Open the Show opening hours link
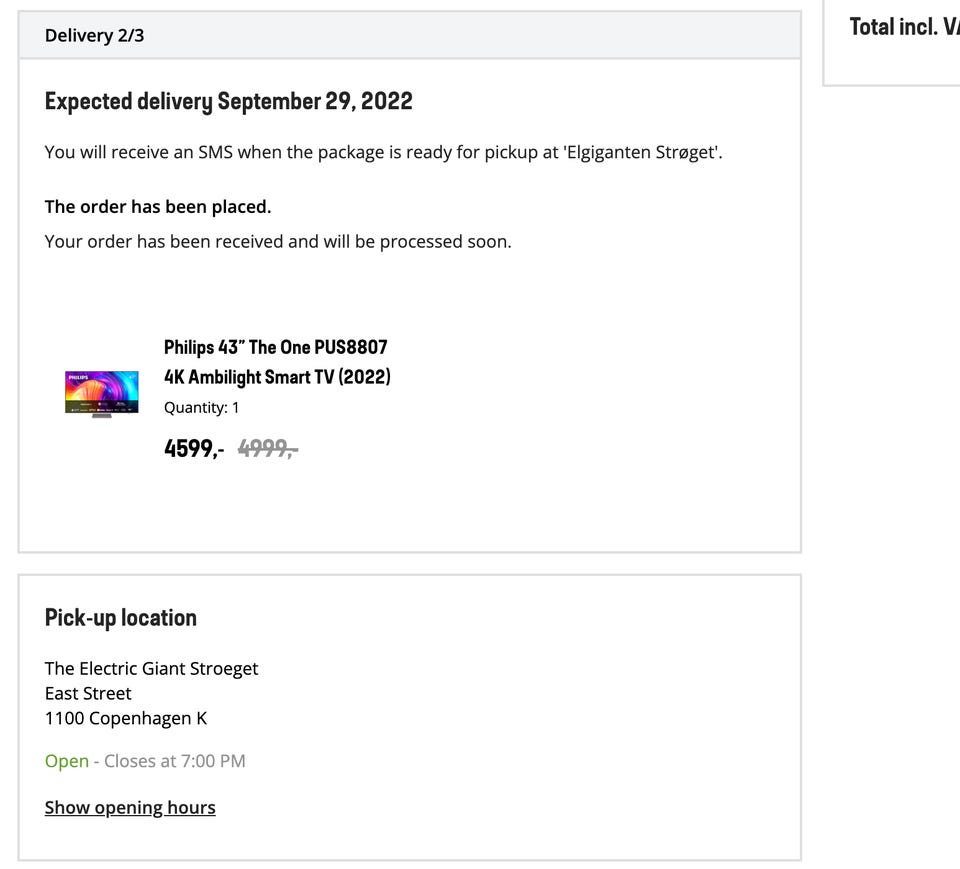Viewport: 960px width, 869px height. click(130, 807)
